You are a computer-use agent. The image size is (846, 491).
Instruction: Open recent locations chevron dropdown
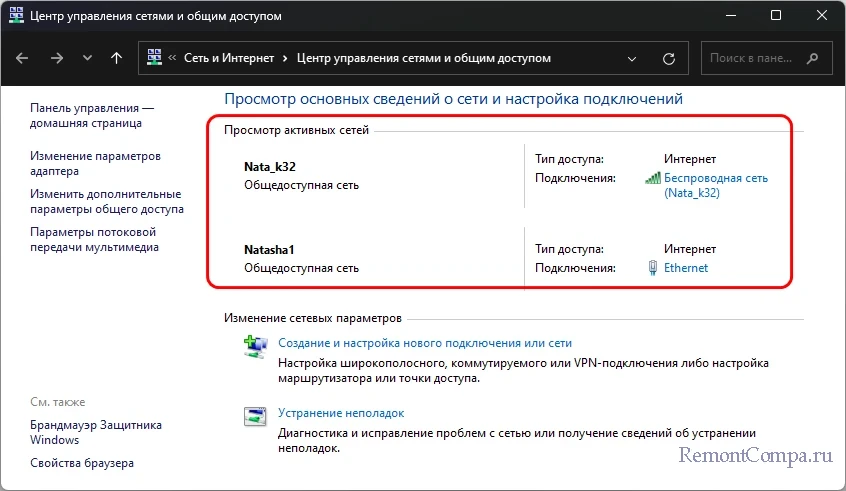87,58
